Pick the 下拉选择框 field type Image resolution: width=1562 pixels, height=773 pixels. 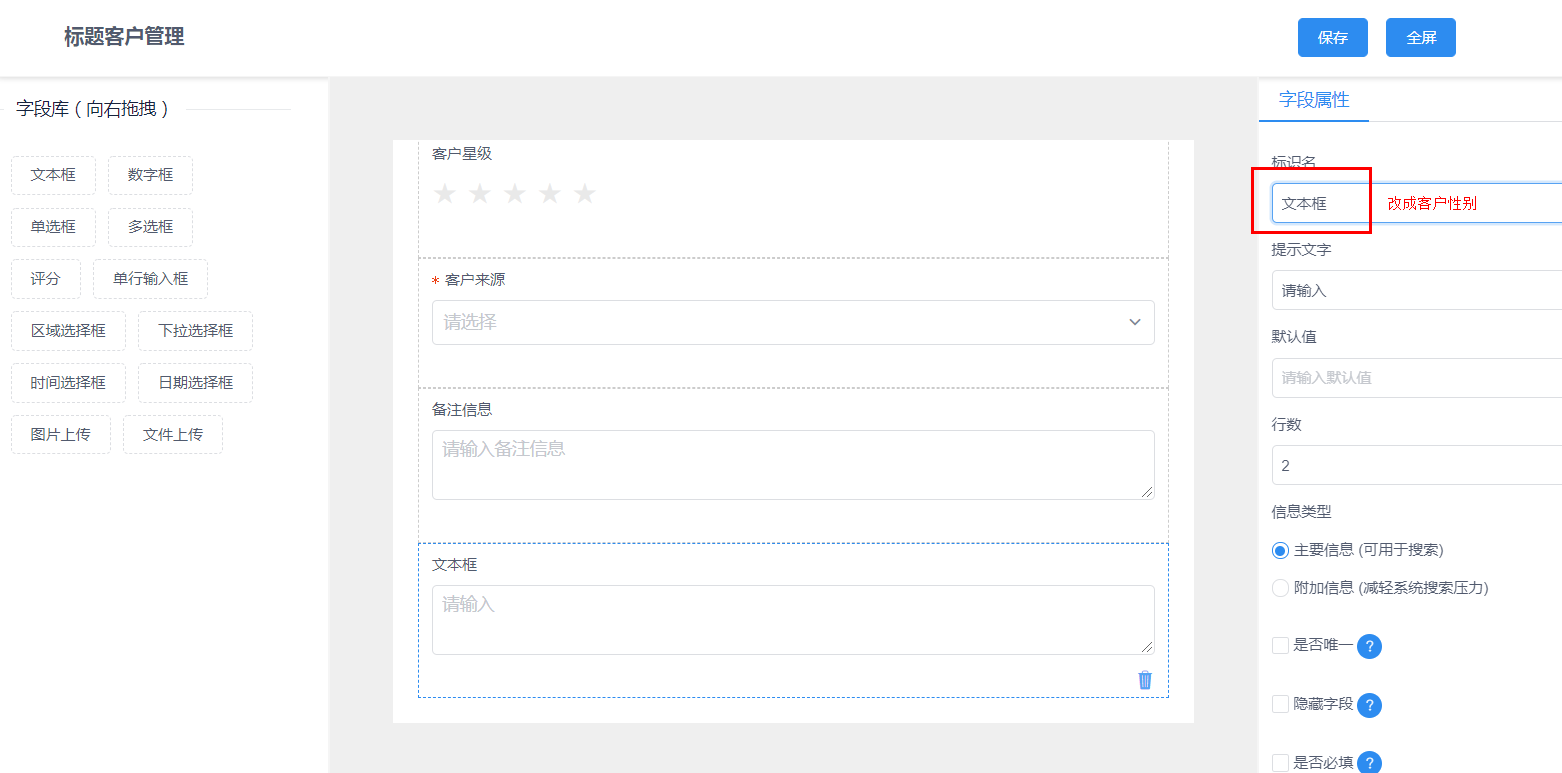point(195,331)
